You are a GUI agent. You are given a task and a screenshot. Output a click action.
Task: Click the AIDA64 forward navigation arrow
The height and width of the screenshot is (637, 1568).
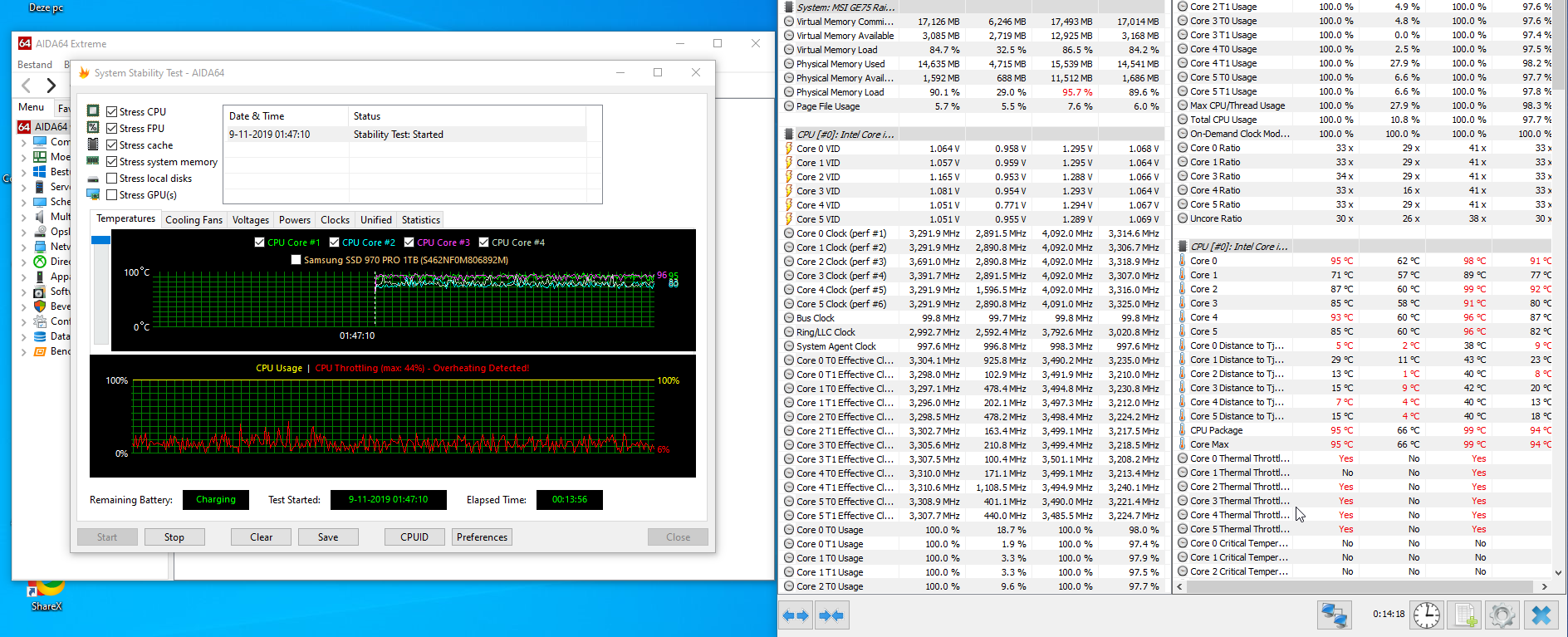click(x=51, y=86)
